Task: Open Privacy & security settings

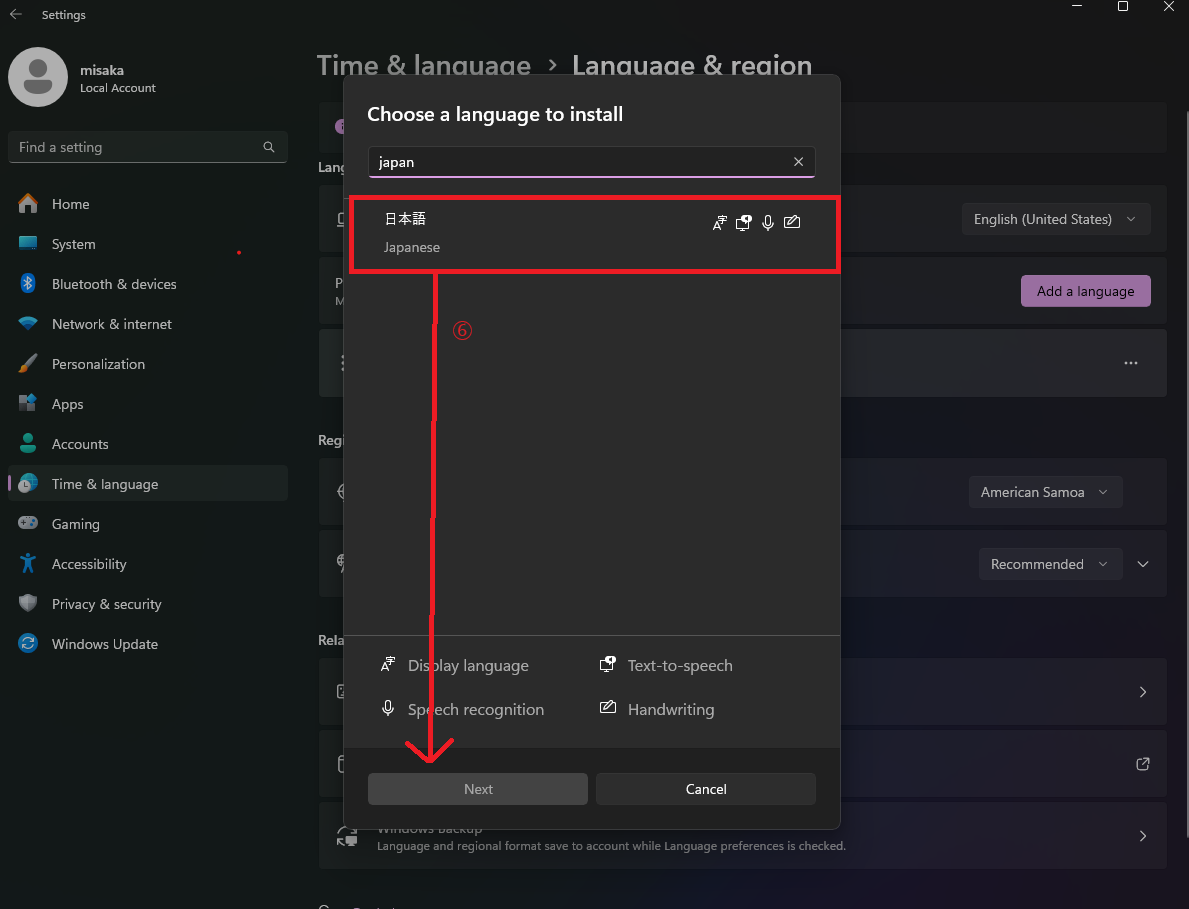Action: tap(148, 604)
